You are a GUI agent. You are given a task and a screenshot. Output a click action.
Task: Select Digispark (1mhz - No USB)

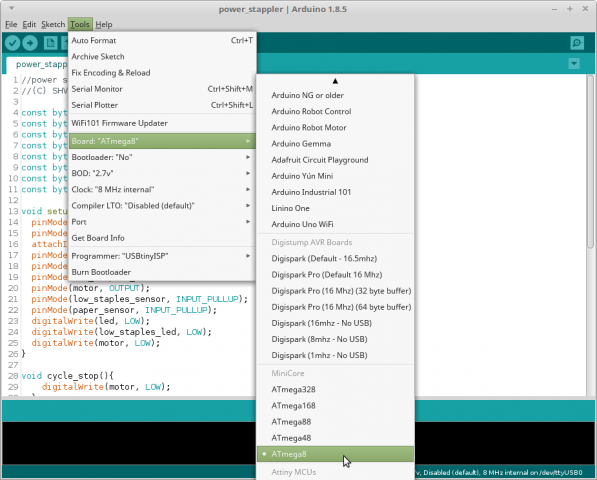click(335, 355)
